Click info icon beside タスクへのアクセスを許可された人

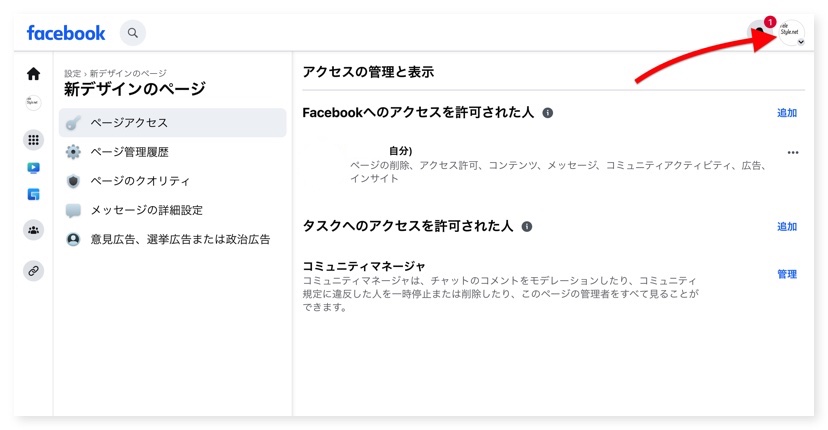click(527, 227)
